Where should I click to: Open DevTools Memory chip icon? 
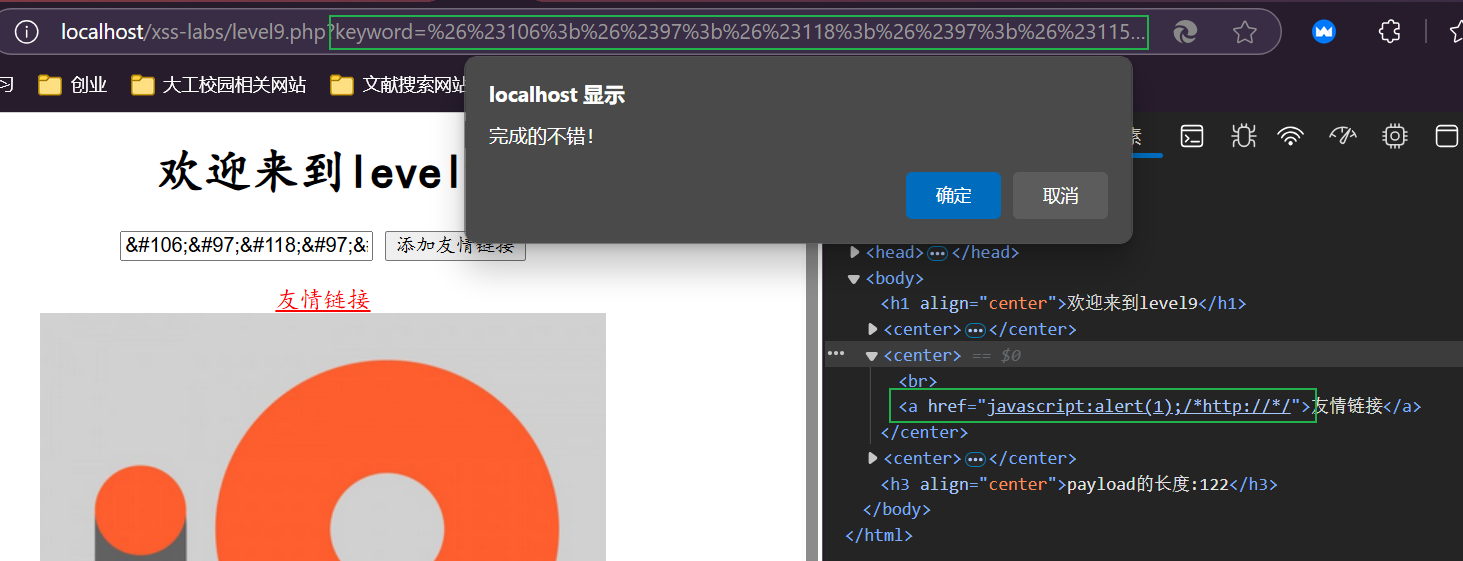pyautogui.click(x=1394, y=136)
